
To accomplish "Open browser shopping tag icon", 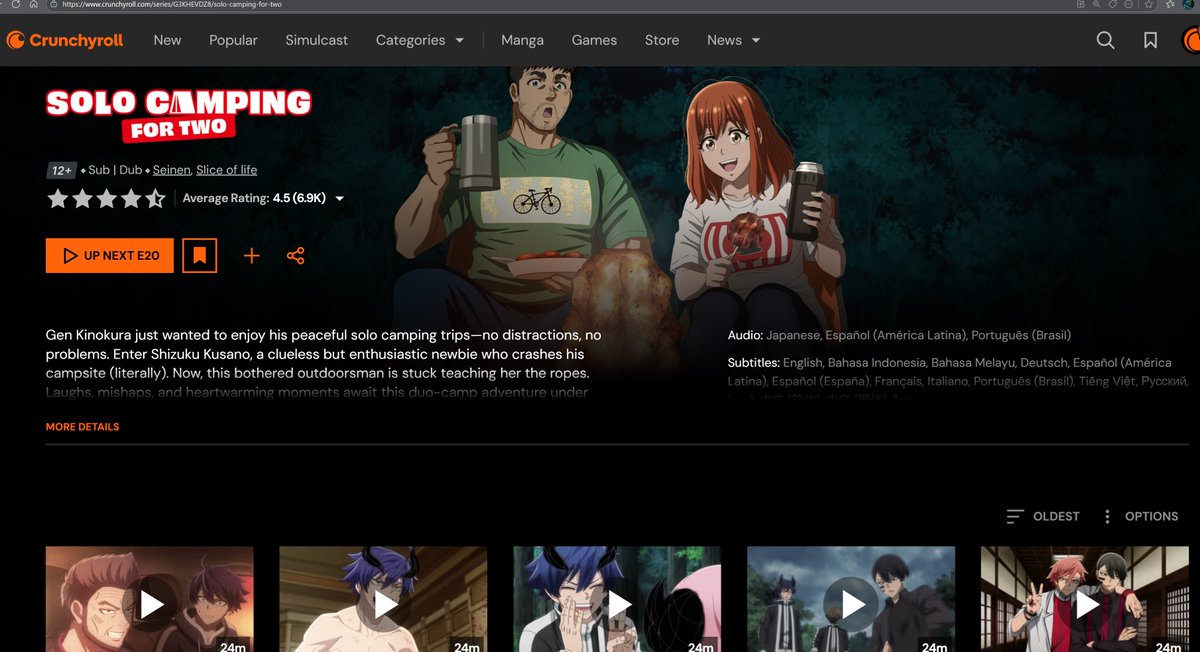I will pyautogui.click(x=1113, y=5).
